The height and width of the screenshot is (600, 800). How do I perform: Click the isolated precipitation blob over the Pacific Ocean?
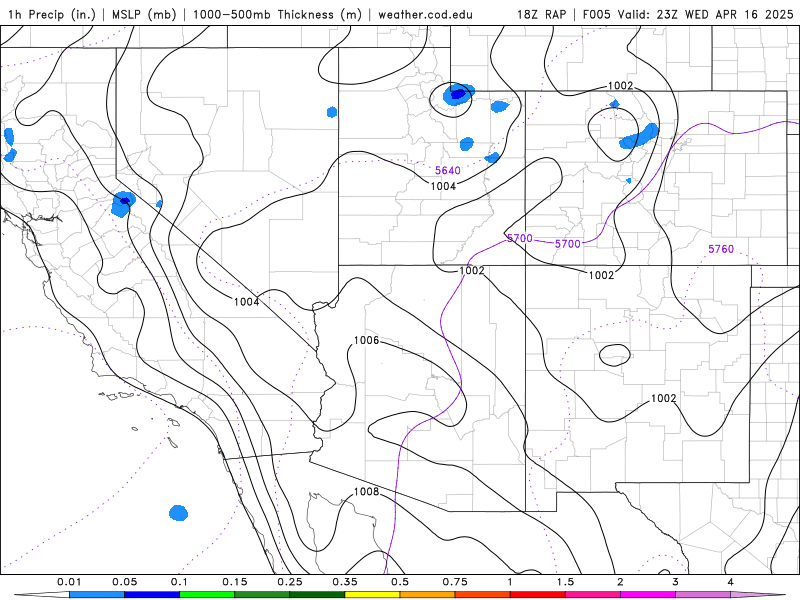[x=179, y=513]
